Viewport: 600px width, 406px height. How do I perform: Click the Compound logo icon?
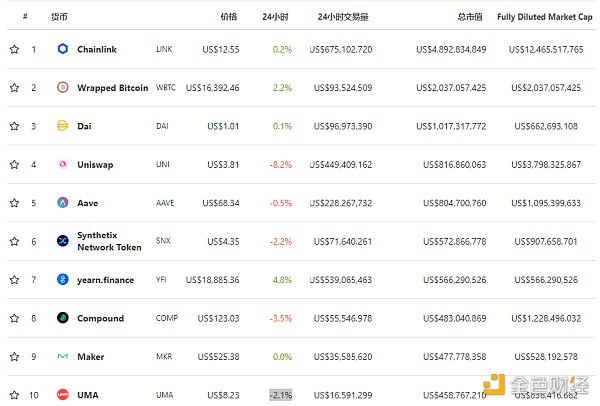(62, 318)
